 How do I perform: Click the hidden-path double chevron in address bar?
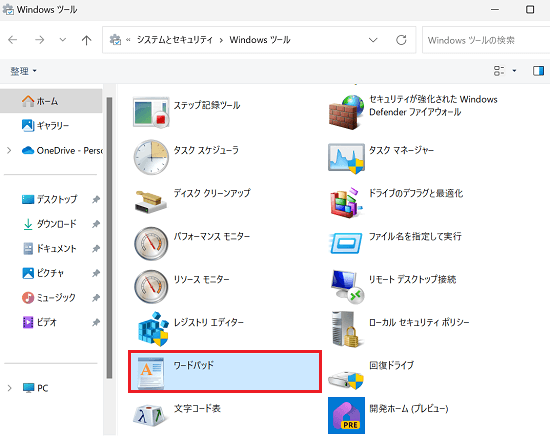coord(128,40)
